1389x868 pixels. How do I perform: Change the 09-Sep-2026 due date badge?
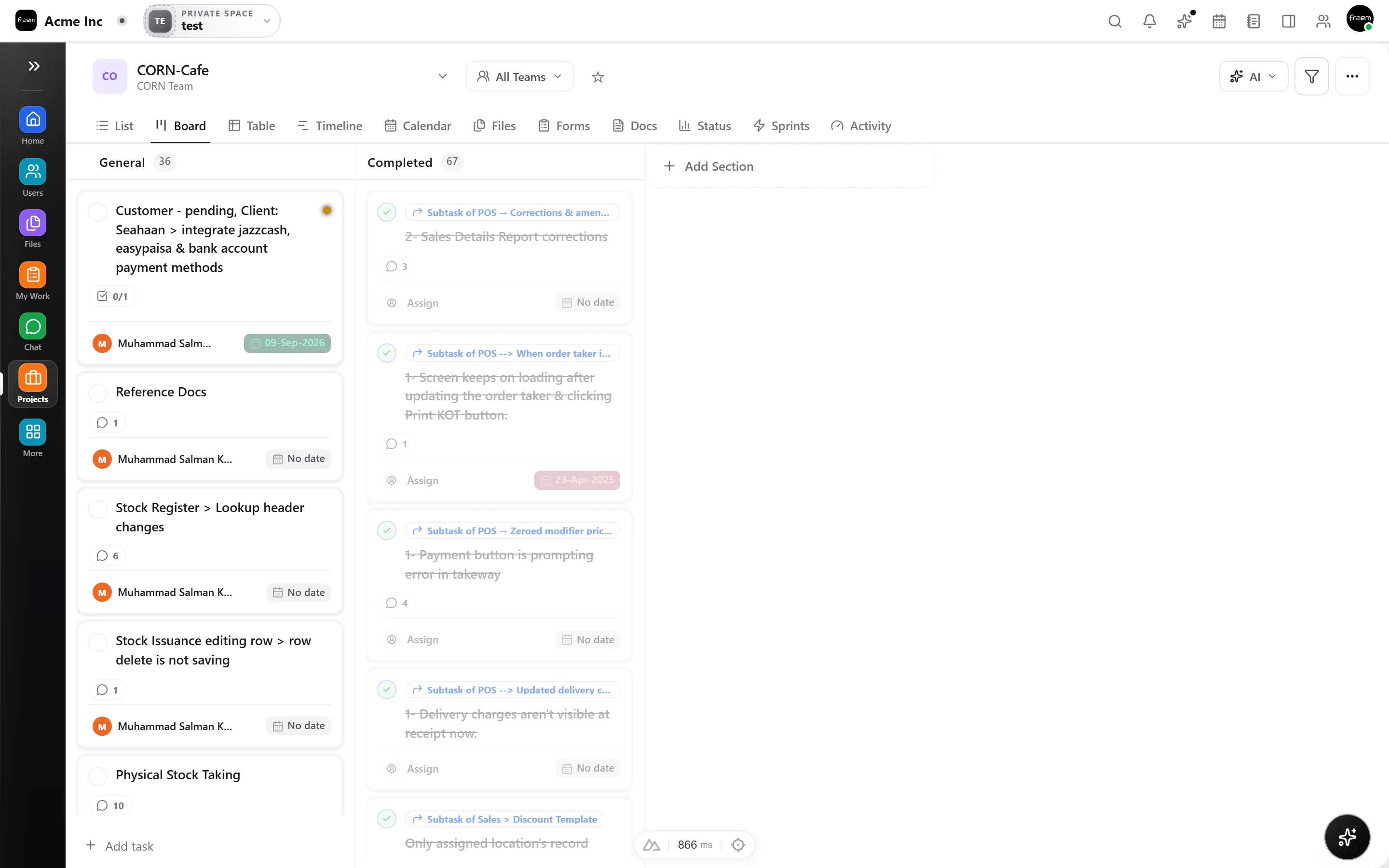pyautogui.click(x=287, y=343)
